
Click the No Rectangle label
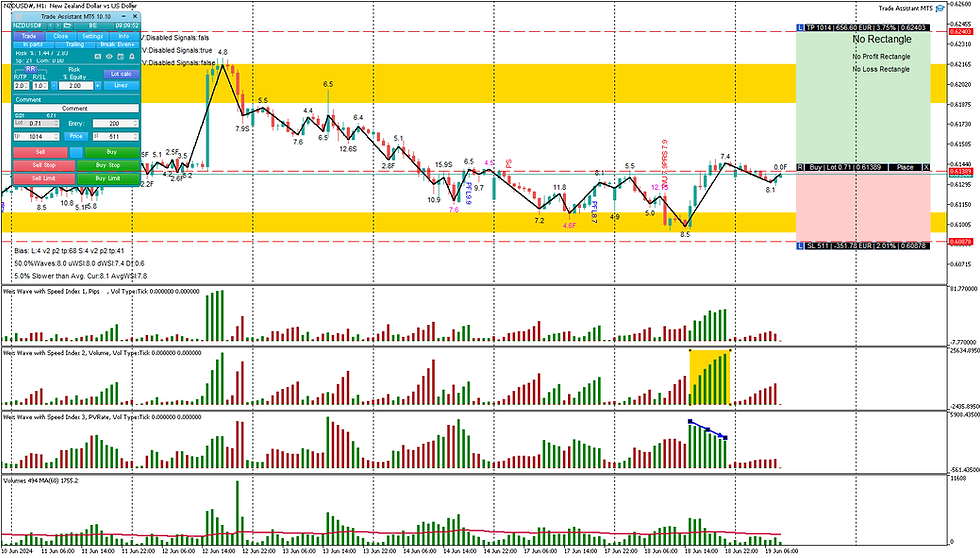882,39
